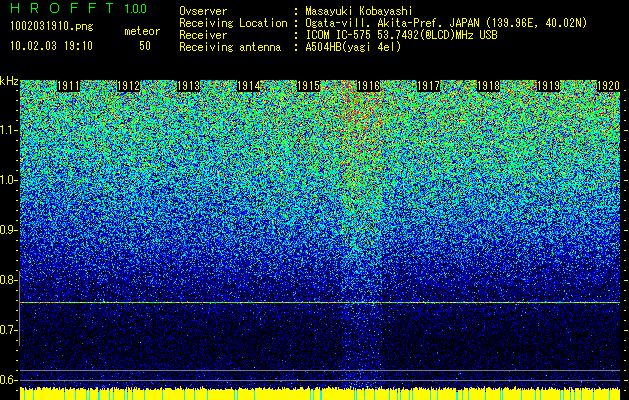
Task: Click the Ovserver field label
Action: coord(203,11)
